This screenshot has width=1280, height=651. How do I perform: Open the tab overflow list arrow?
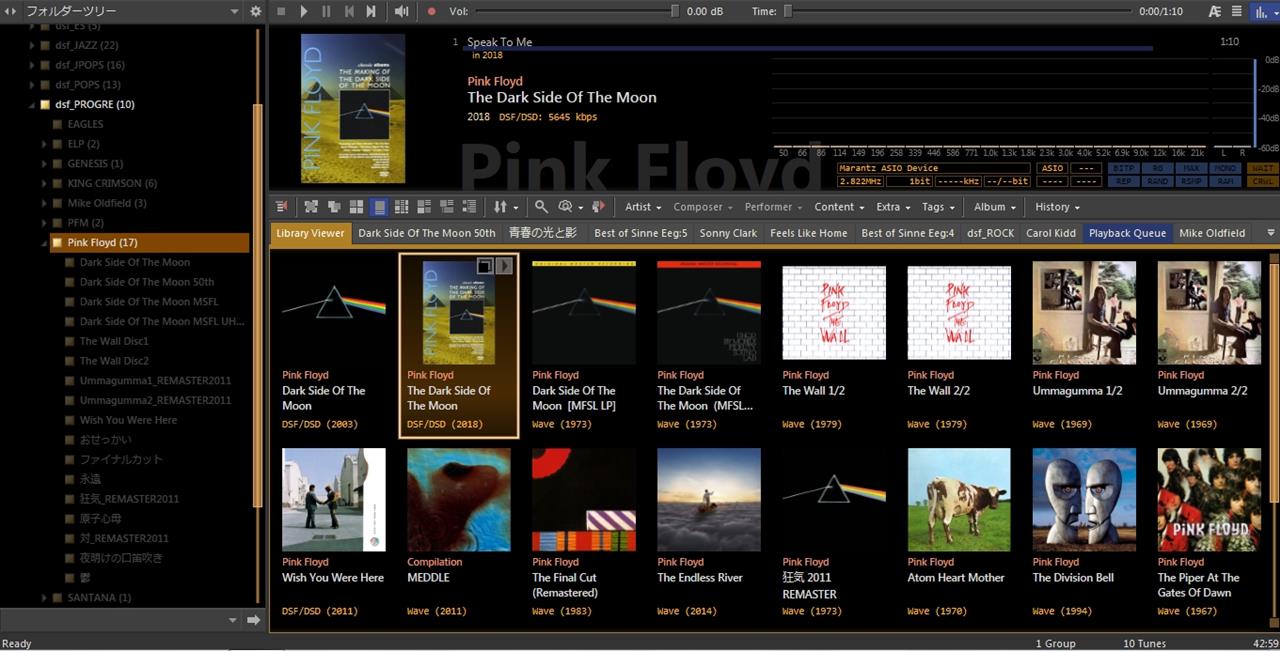click(1271, 233)
